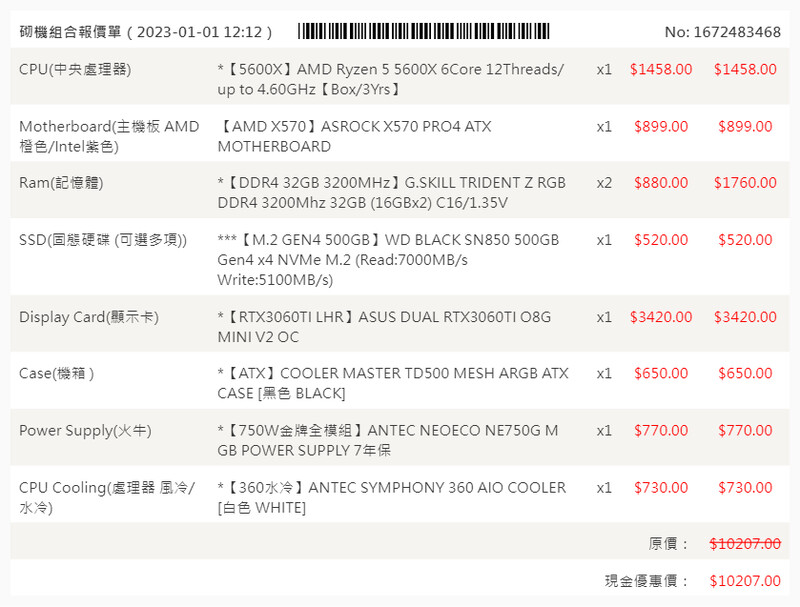
Task: Click the ASROCK X570 PRO4 ATX item
Action: pyautogui.click(x=354, y=136)
